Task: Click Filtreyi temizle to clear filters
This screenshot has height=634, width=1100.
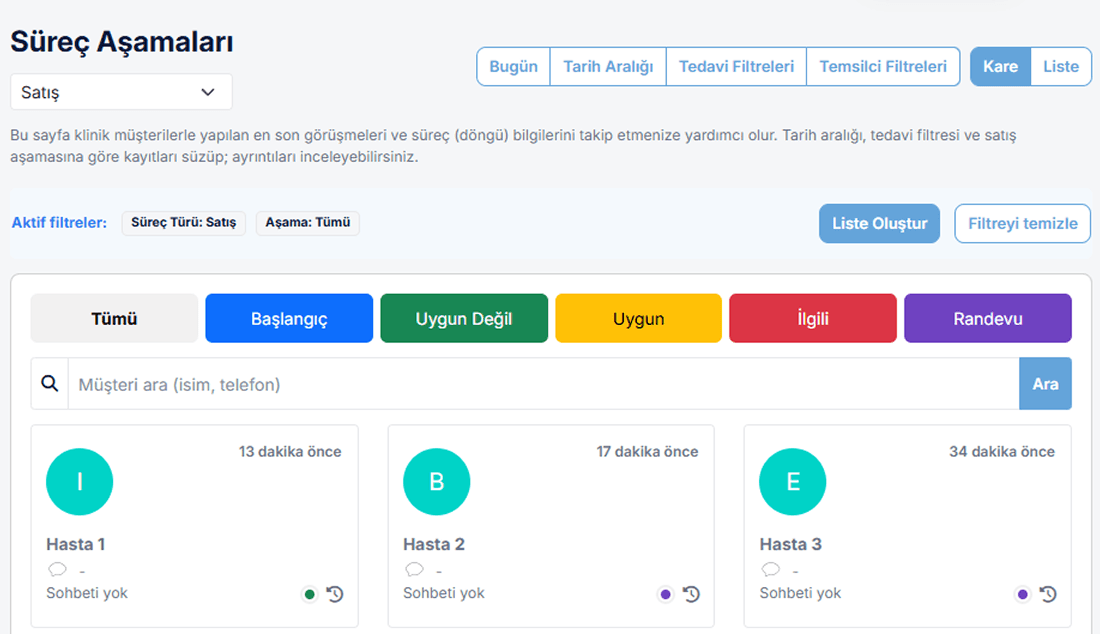Action: 1022,223
